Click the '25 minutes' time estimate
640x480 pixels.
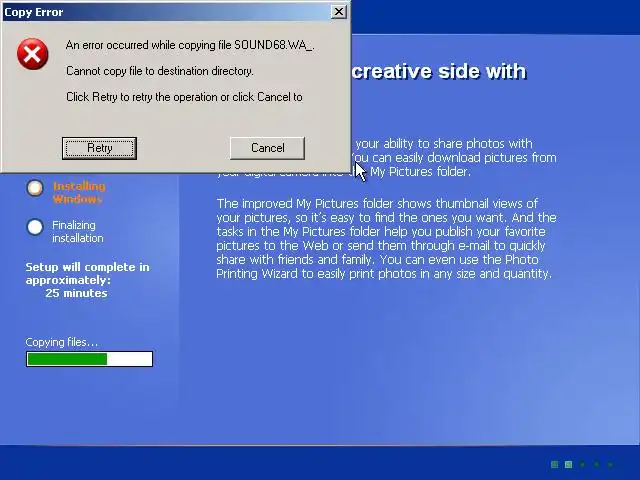pos(76,293)
